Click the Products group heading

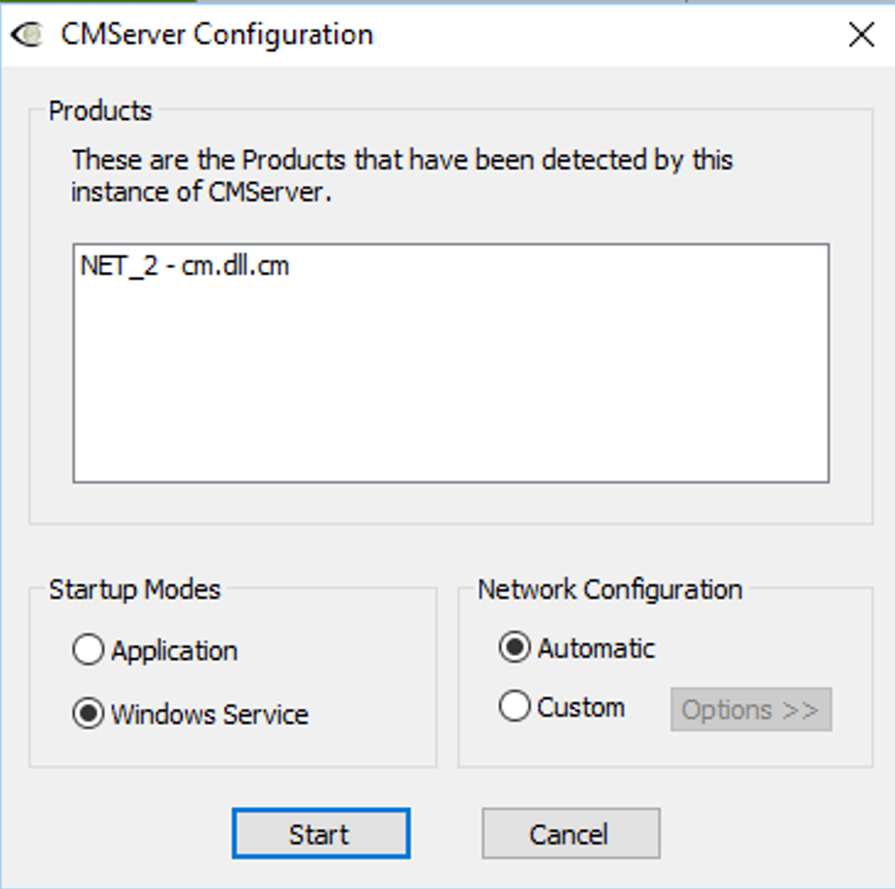[x=100, y=111]
